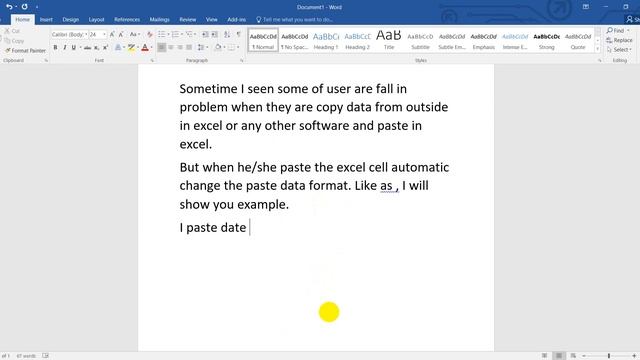Screen dimensions: 640x360
Task: Open the Select dropdown in Editing
Action: click(619, 49)
